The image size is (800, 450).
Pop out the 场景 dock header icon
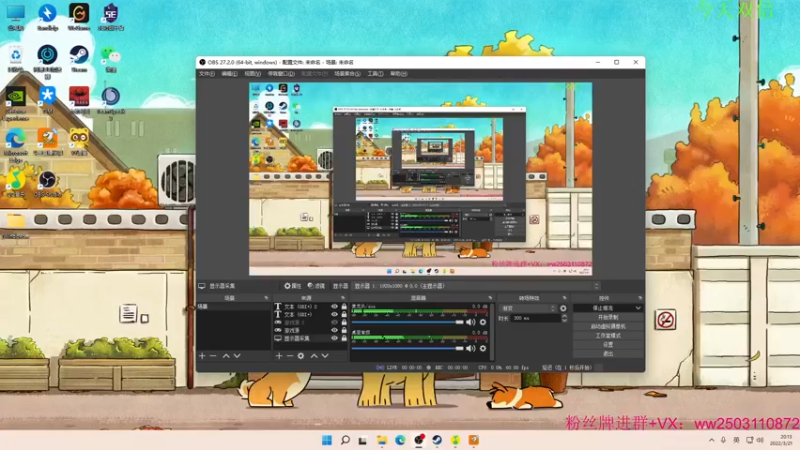pos(266,298)
